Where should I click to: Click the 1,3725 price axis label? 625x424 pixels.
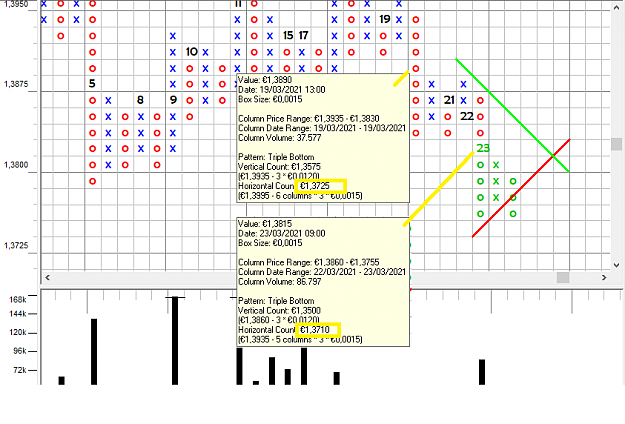[x=16, y=245]
